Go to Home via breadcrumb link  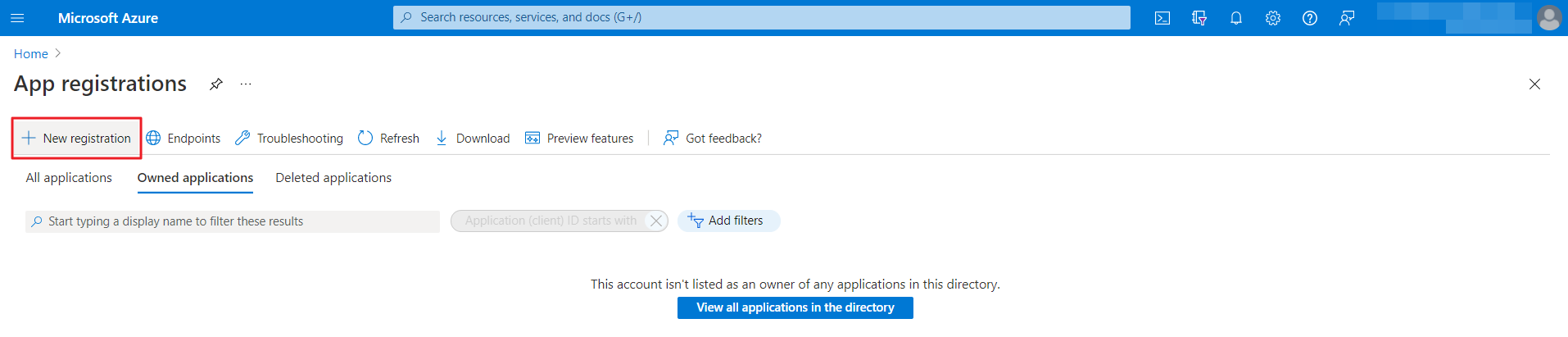pyautogui.click(x=31, y=54)
